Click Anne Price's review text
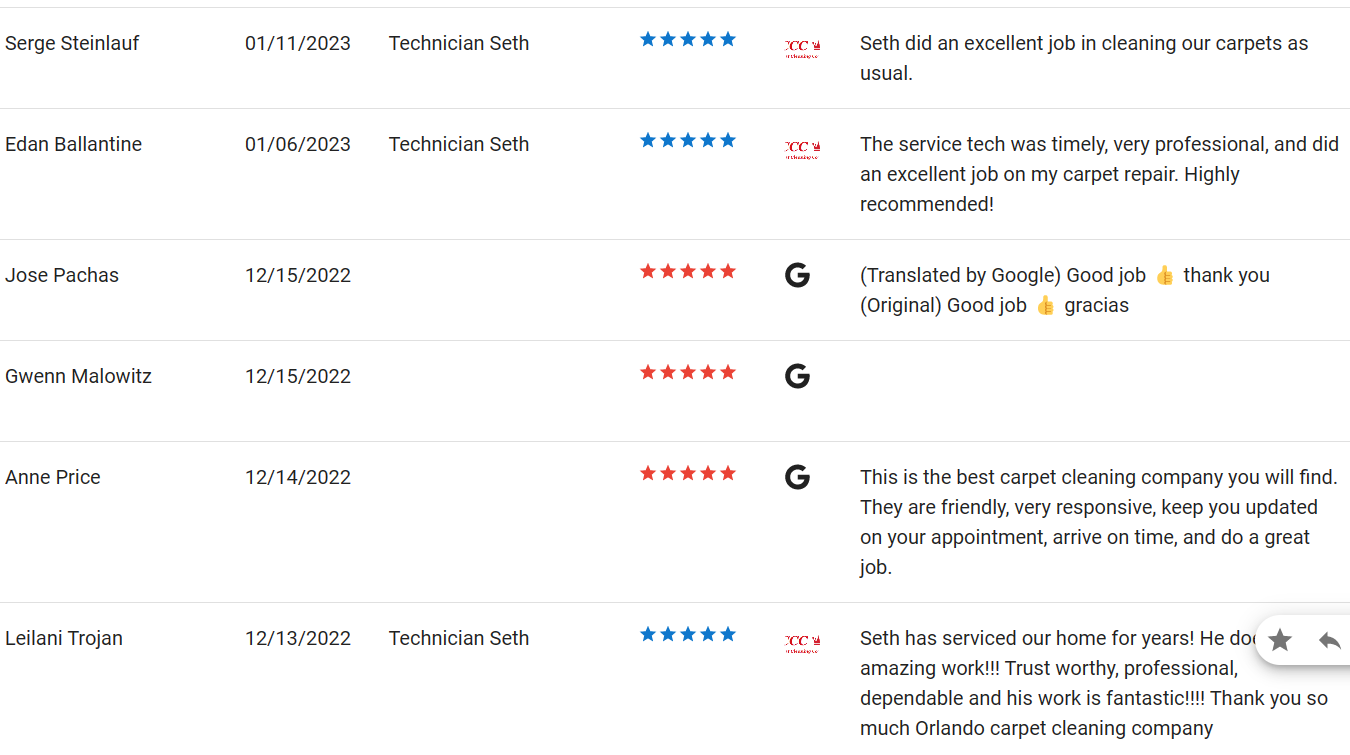Viewport: 1350px width, 755px height. tap(1089, 522)
